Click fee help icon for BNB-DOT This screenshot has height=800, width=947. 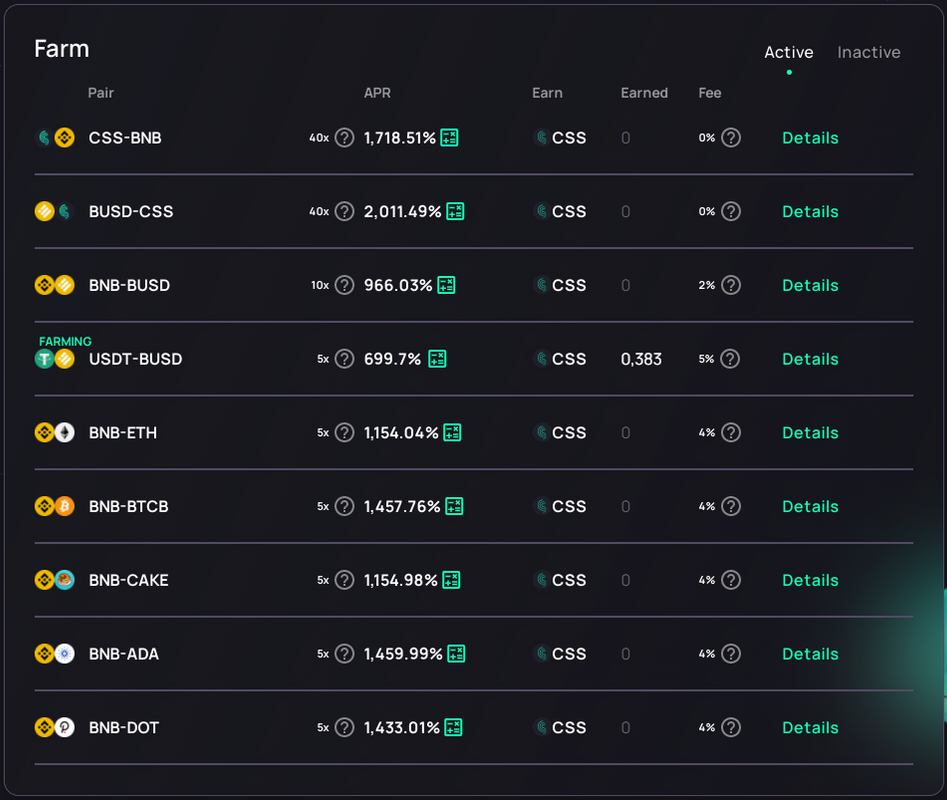pos(731,727)
